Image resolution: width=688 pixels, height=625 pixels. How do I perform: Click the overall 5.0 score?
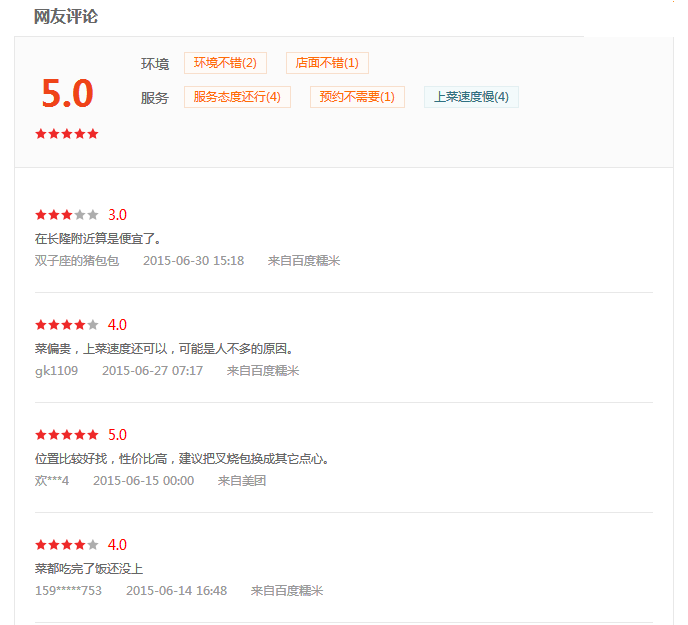click(68, 93)
